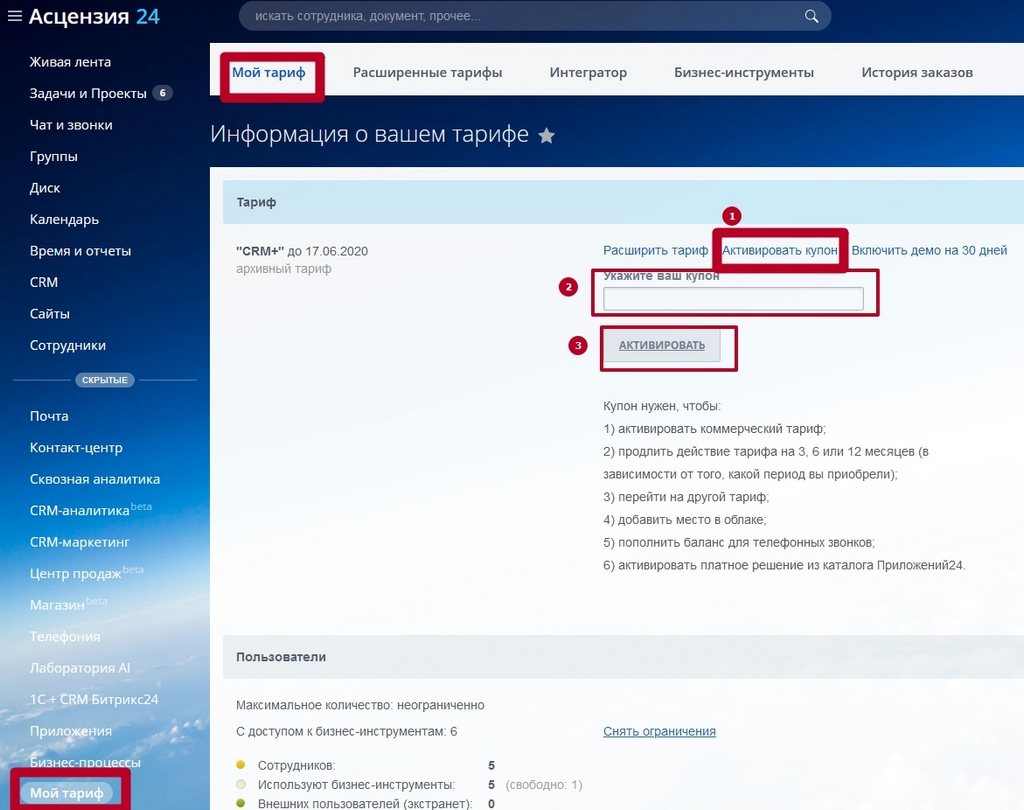Open Живая лента in sidebar
Viewport: 1024px width, 810px height.
tap(70, 62)
